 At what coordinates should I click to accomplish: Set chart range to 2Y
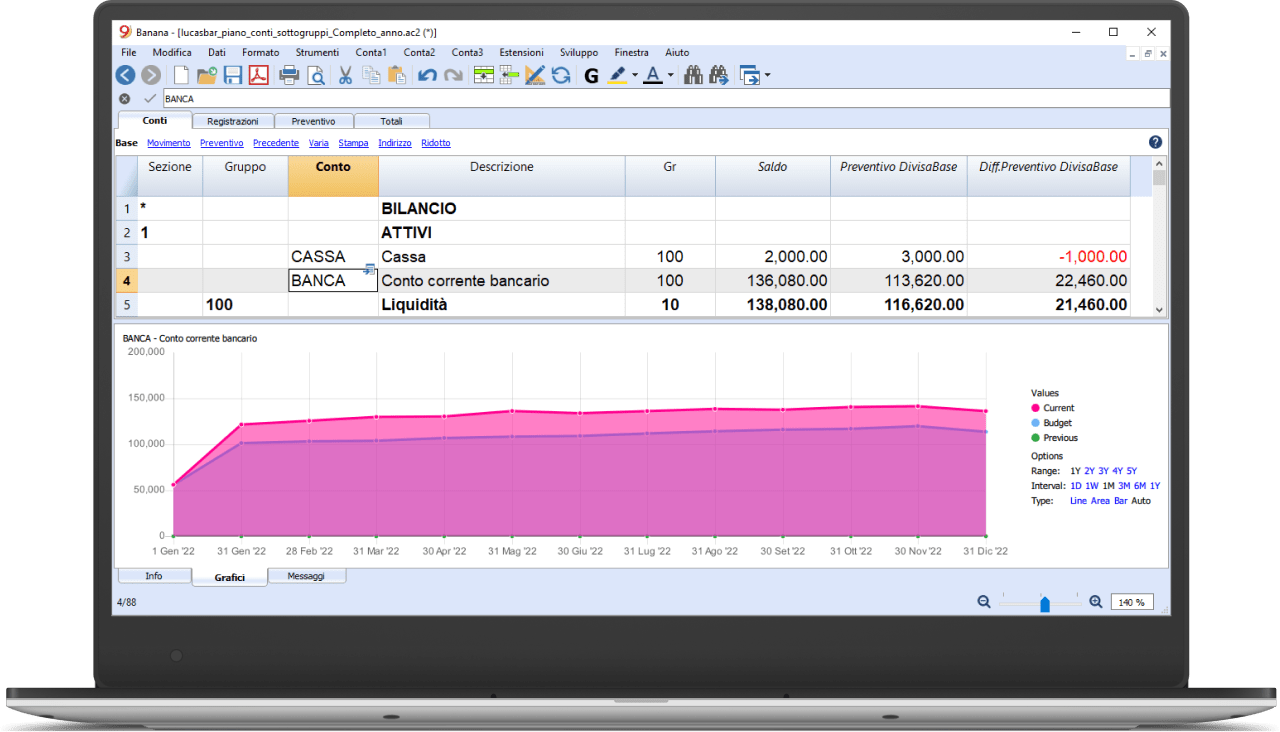(1090, 471)
